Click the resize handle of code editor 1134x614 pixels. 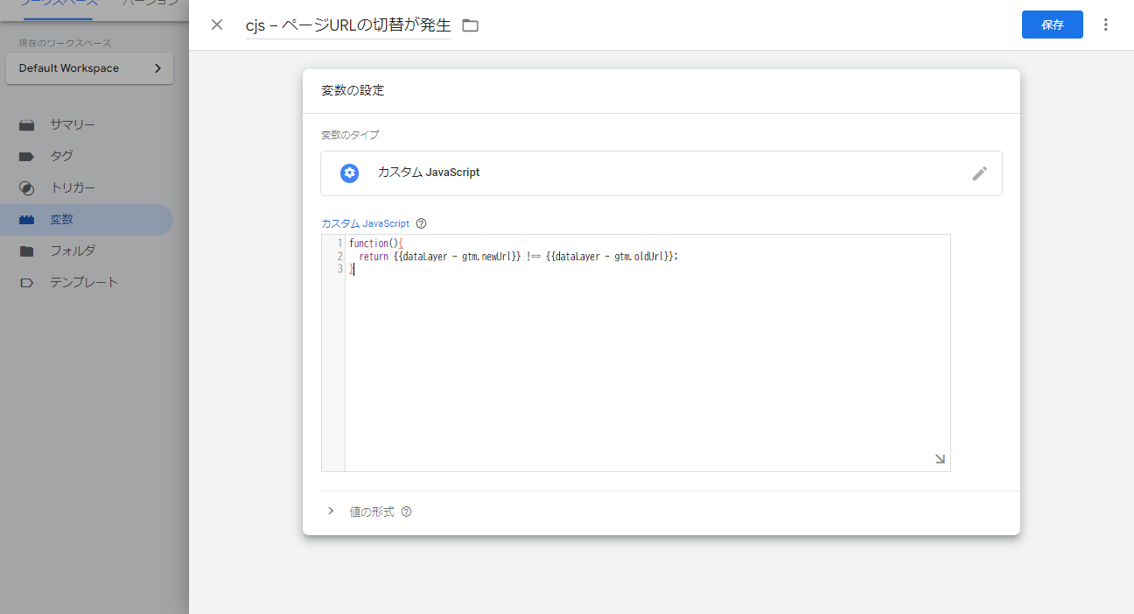point(939,459)
